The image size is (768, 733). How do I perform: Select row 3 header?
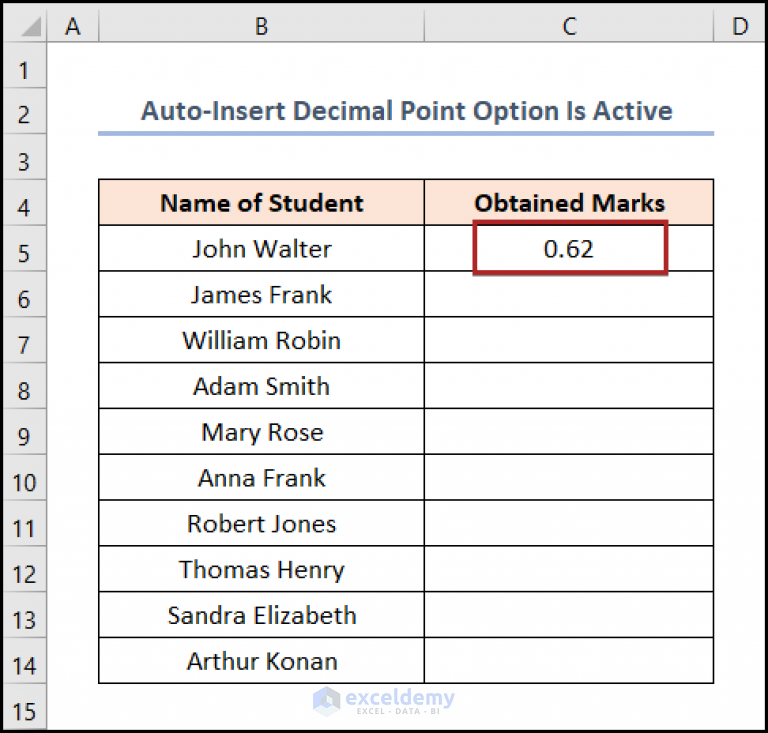click(x=24, y=157)
